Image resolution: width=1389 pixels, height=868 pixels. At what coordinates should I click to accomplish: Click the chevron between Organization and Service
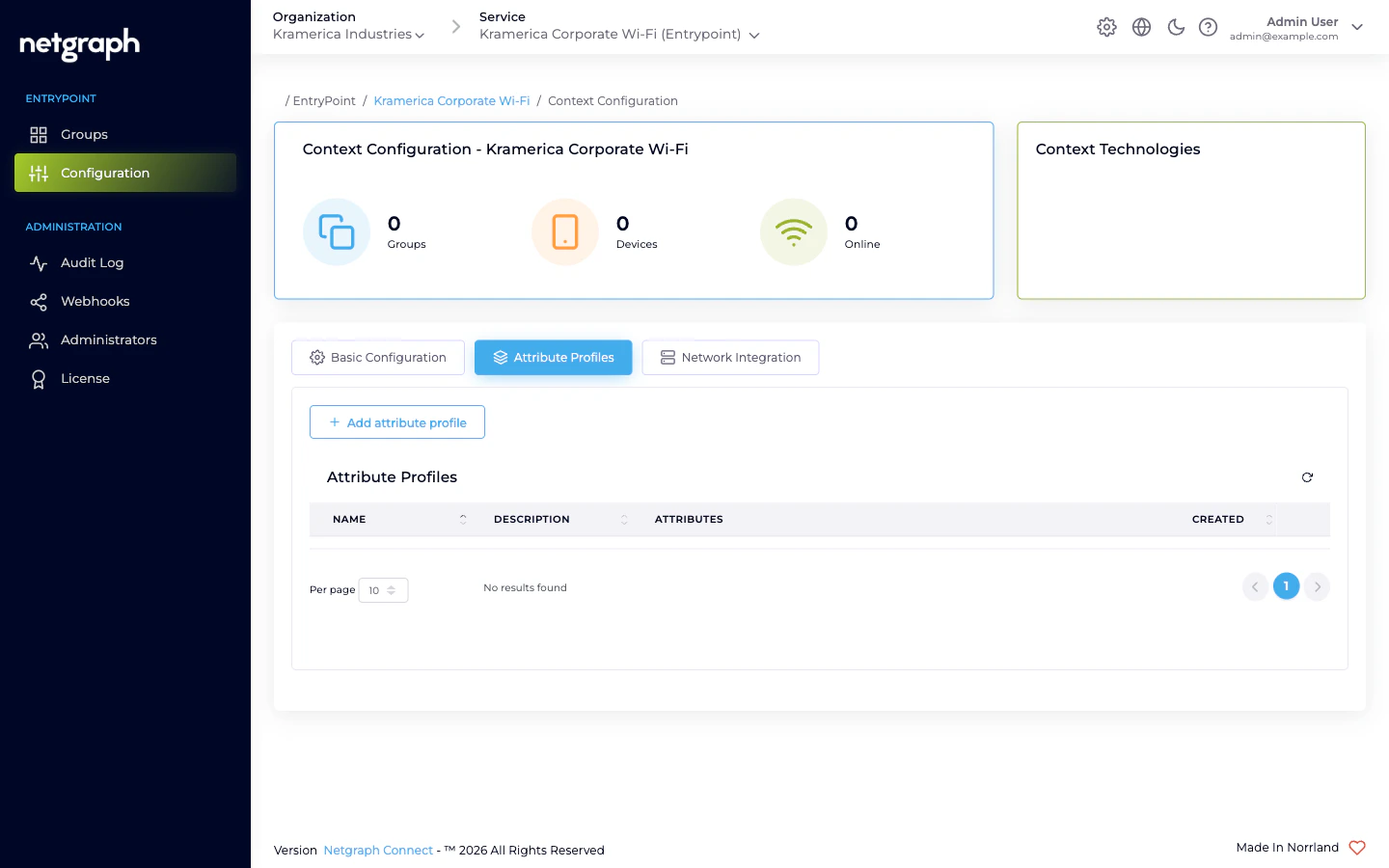[456, 27]
